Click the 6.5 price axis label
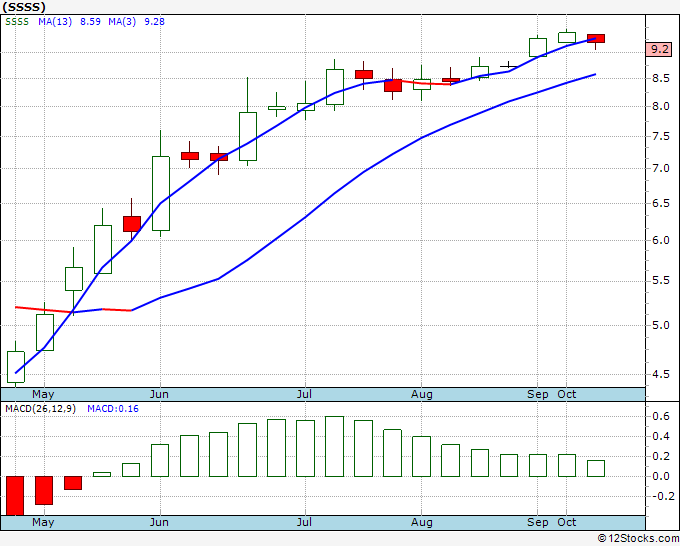The image size is (680, 546). pos(660,203)
